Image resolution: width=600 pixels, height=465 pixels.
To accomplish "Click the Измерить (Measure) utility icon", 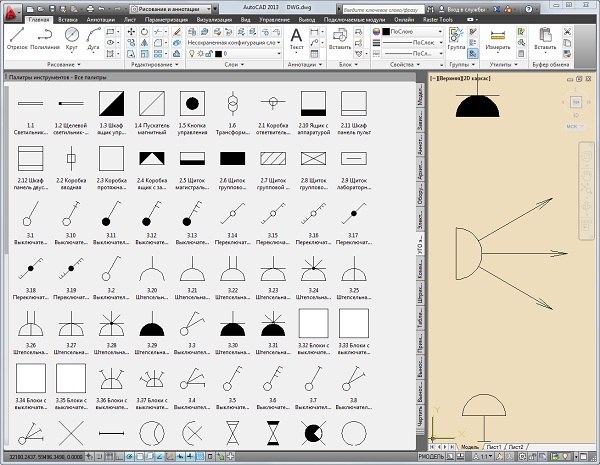I will point(497,36).
